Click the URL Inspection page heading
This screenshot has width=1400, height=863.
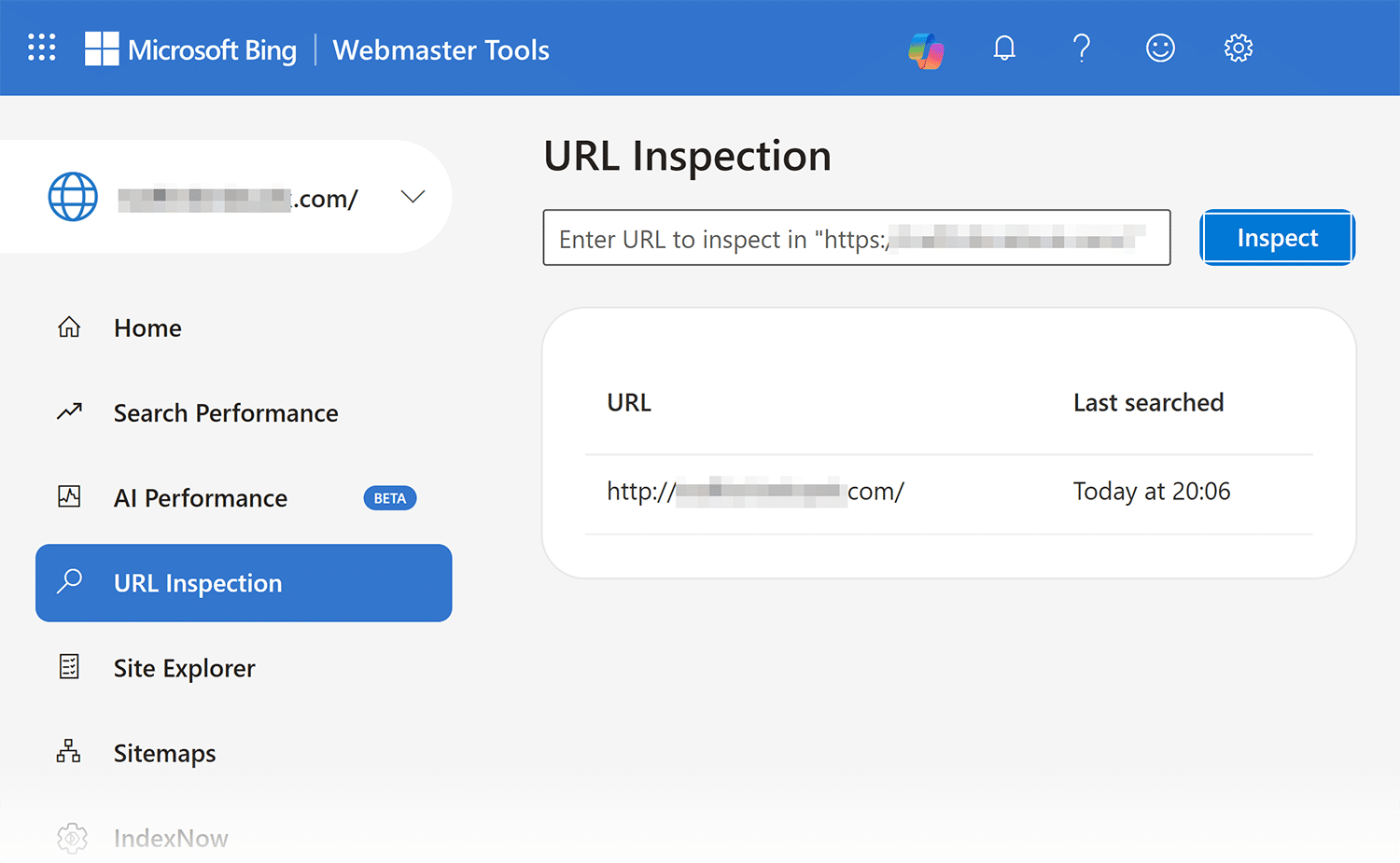[x=687, y=156]
